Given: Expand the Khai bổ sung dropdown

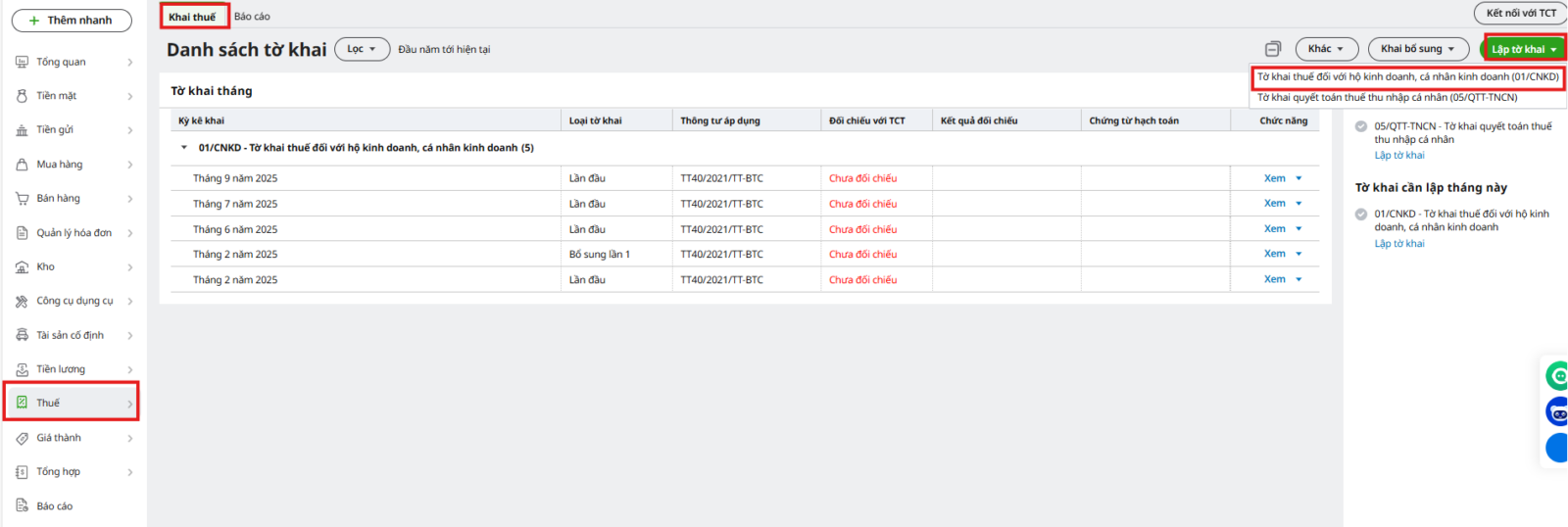Looking at the screenshot, I should pyautogui.click(x=1418, y=49).
